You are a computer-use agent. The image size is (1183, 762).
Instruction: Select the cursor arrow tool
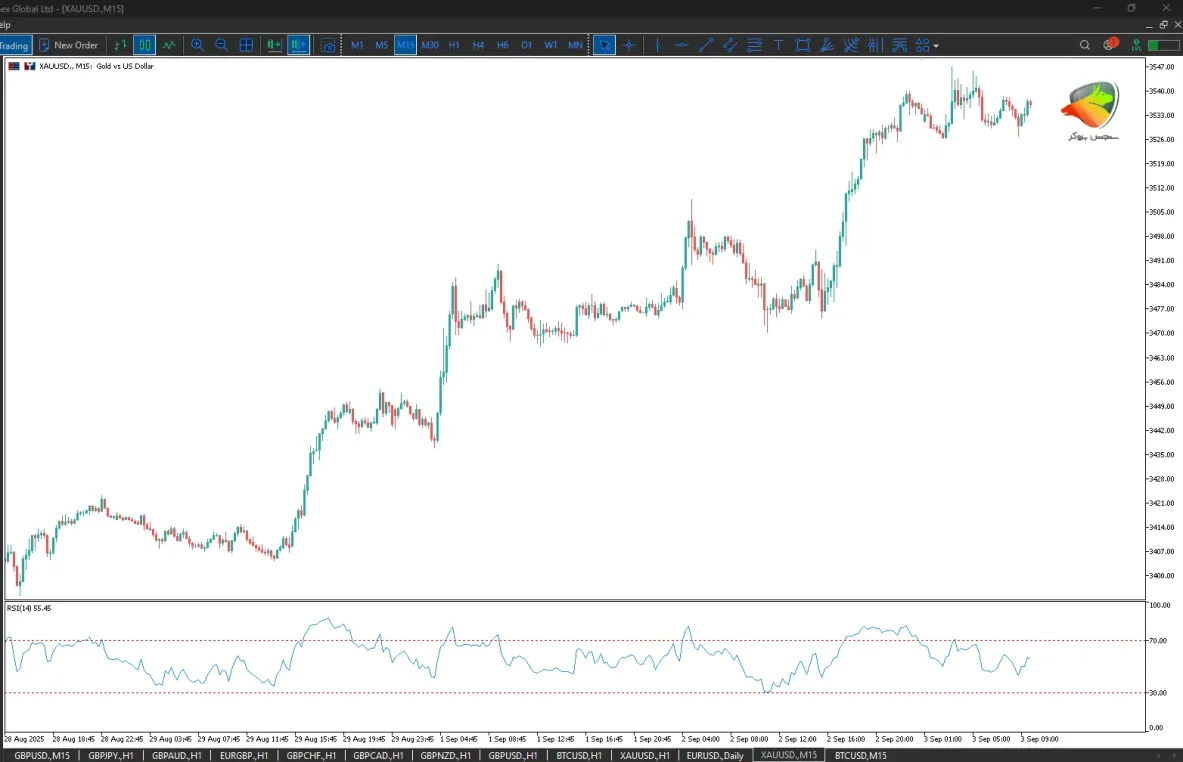[x=604, y=45]
